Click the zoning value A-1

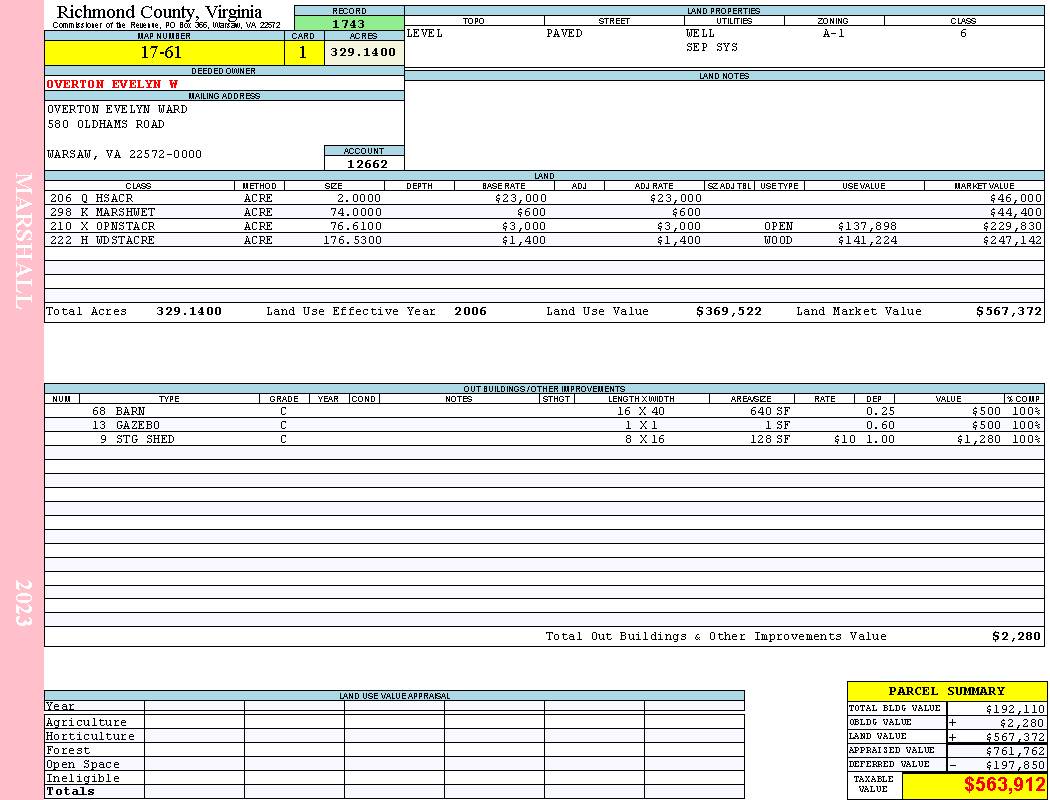tap(834, 33)
